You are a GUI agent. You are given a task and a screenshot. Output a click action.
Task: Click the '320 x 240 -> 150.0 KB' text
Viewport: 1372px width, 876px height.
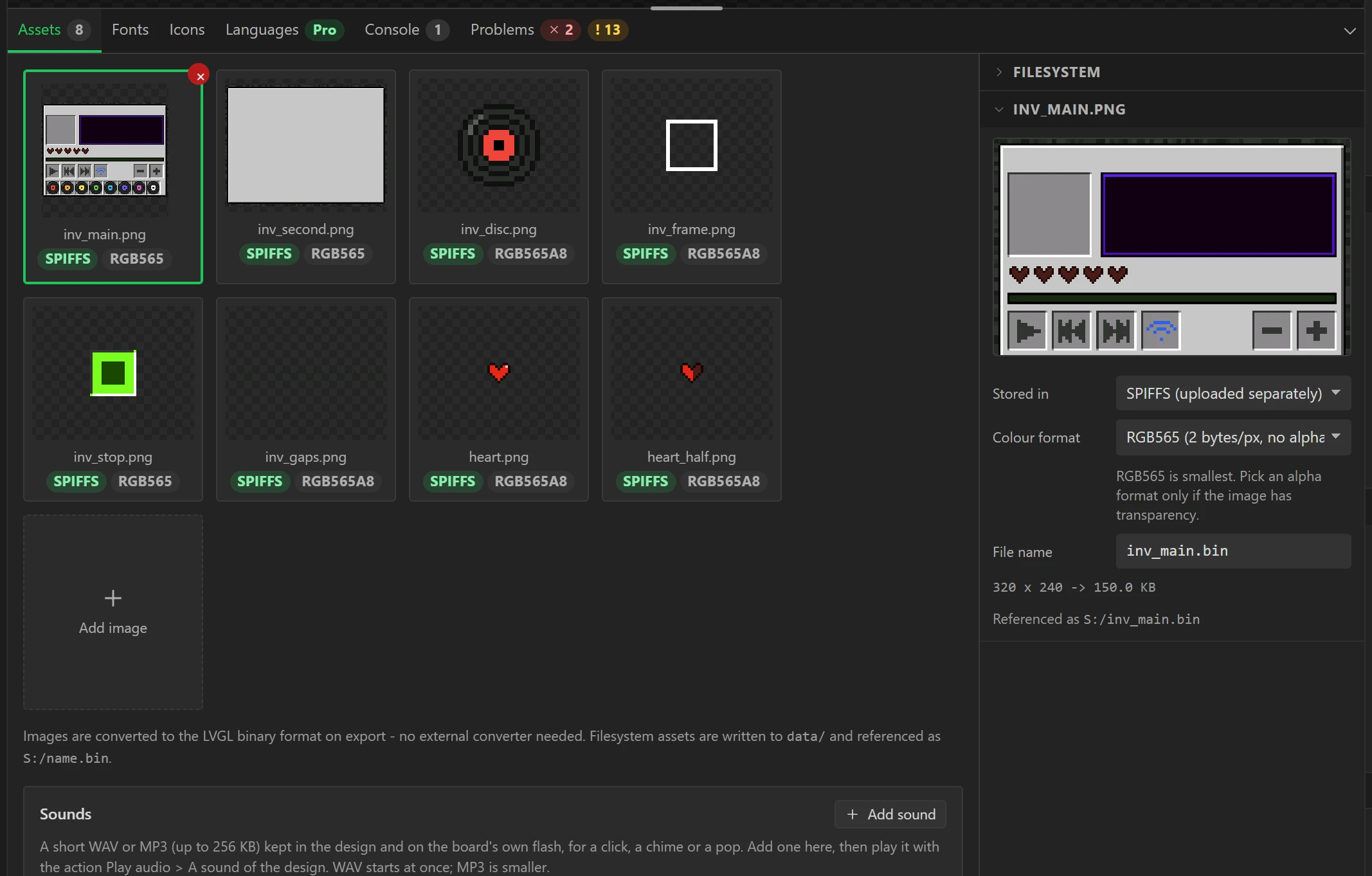1074,587
